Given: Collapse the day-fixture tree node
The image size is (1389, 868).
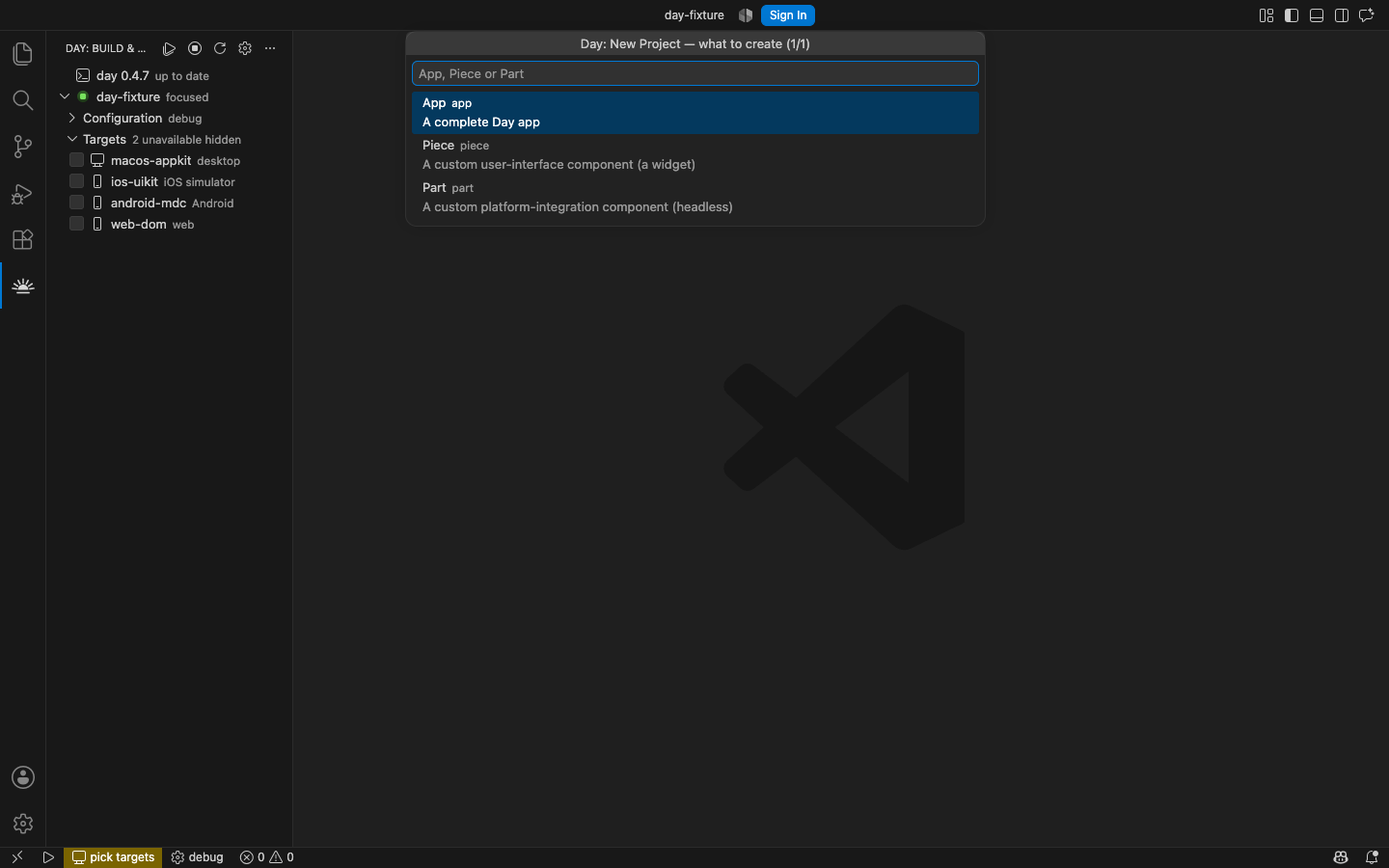Looking at the screenshot, I should [x=65, y=96].
